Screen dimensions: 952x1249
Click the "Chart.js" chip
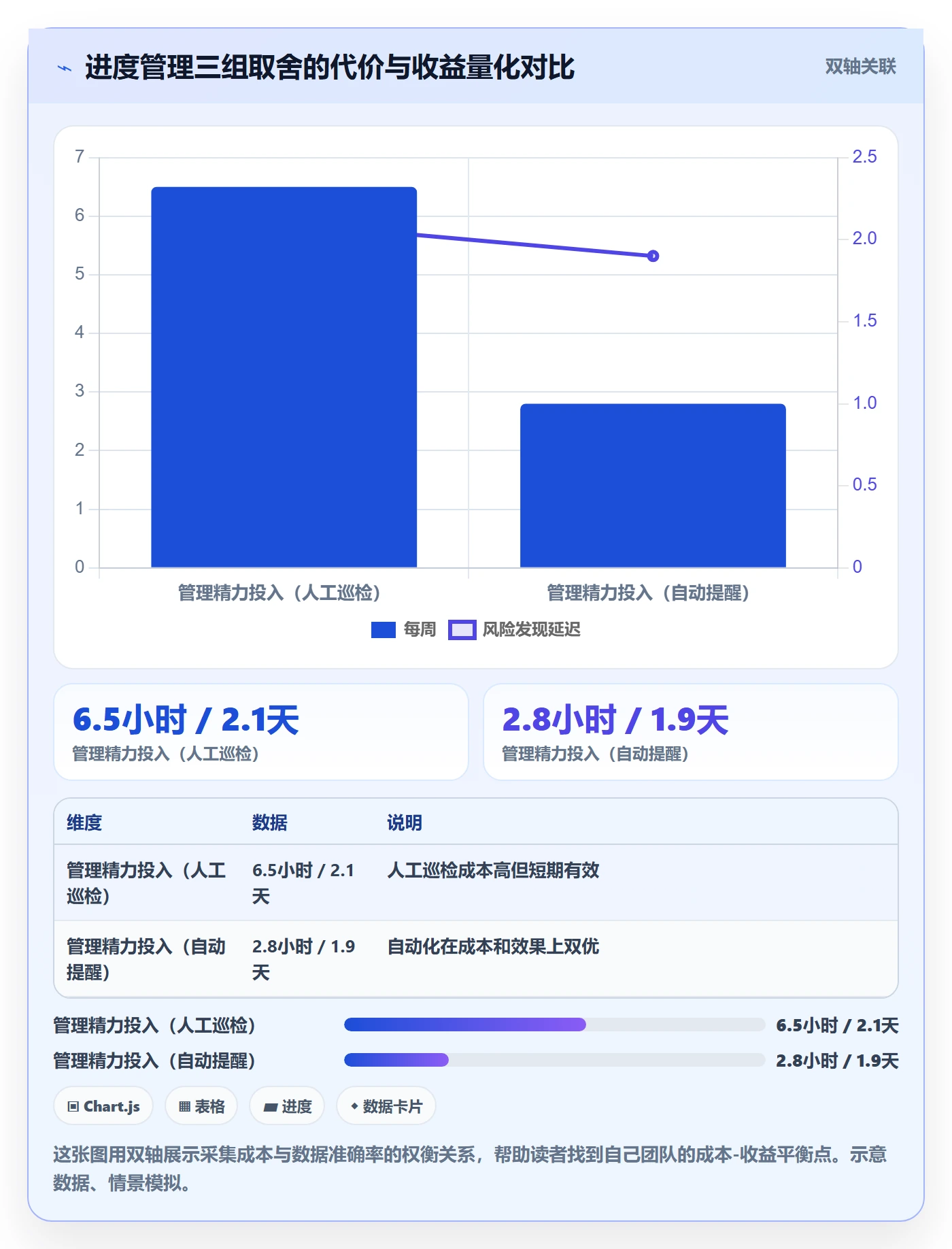[103, 1106]
